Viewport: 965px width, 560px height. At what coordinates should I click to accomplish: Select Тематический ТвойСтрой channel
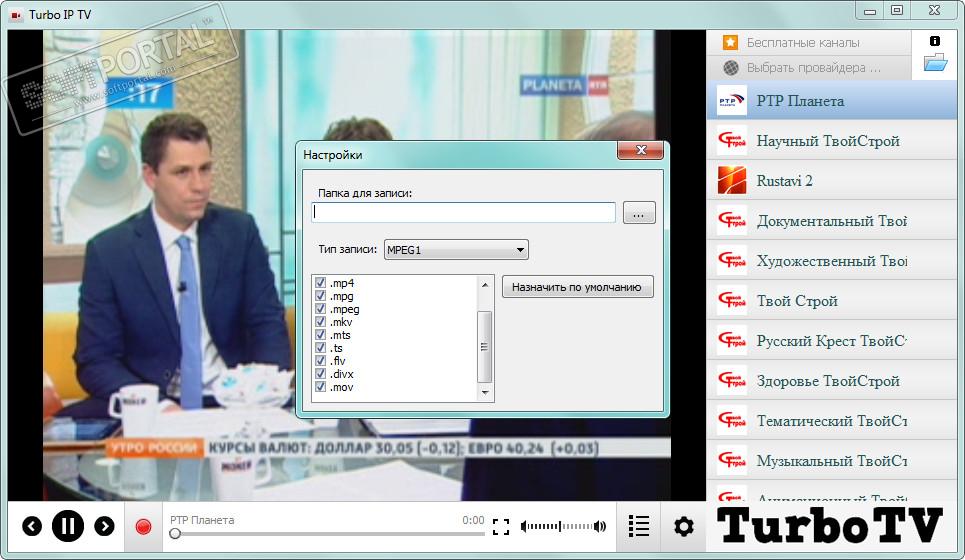point(831,420)
